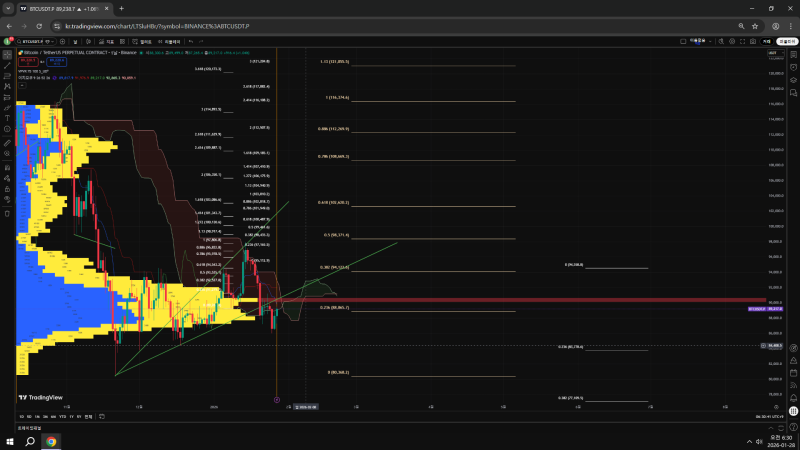Click the time axis settings gear icon
800x450 pixels.
click(776, 407)
